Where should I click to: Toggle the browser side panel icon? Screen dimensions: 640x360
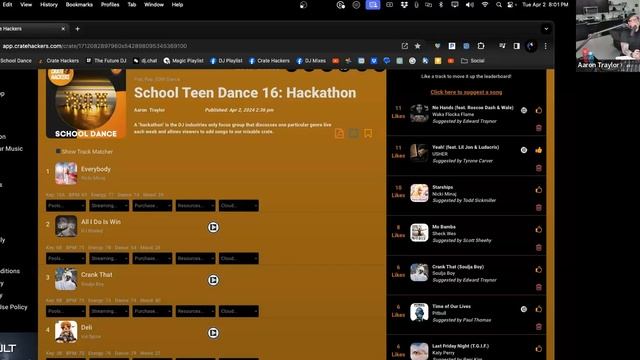[517, 46]
